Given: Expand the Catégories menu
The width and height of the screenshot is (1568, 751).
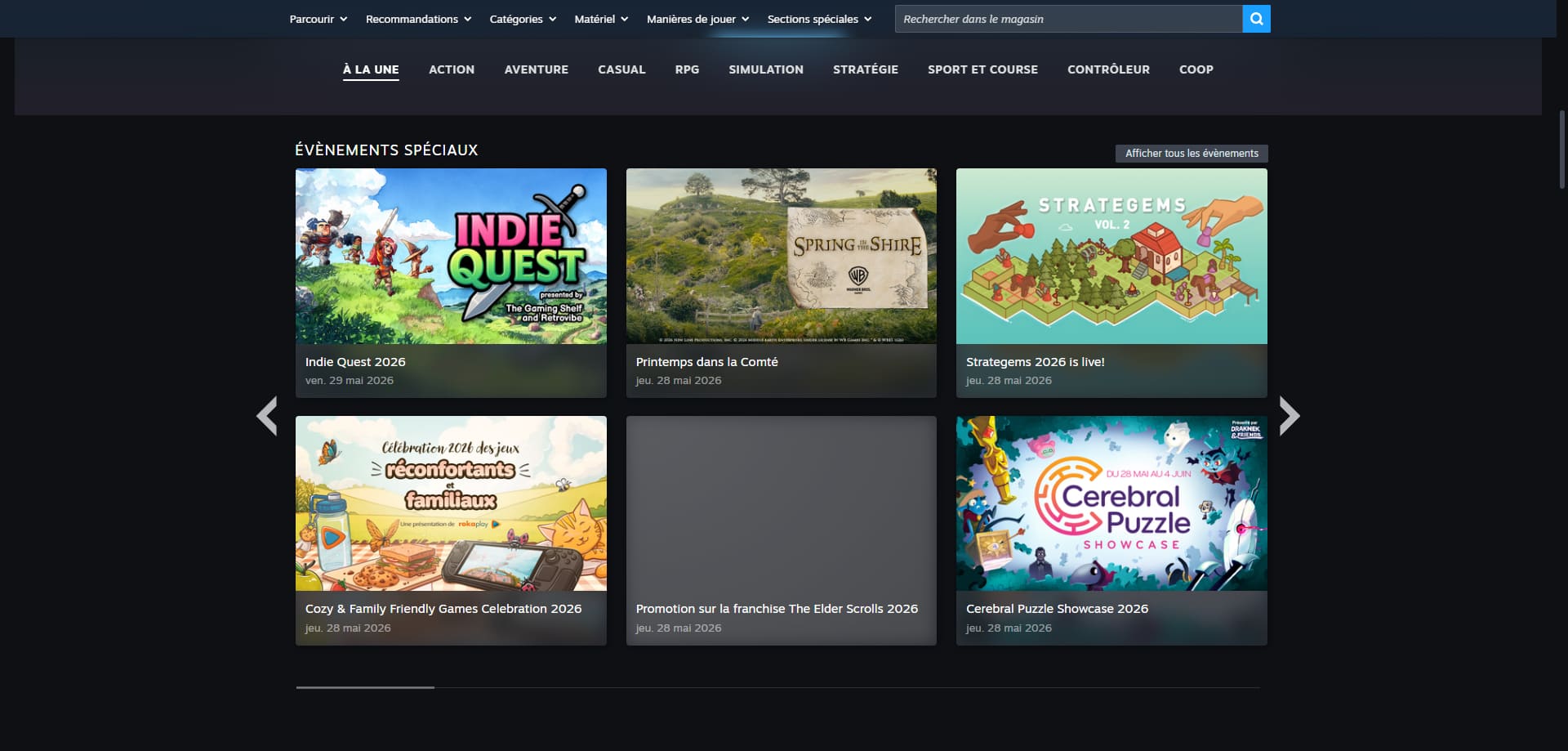Looking at the screenshot, I should 523,19.
